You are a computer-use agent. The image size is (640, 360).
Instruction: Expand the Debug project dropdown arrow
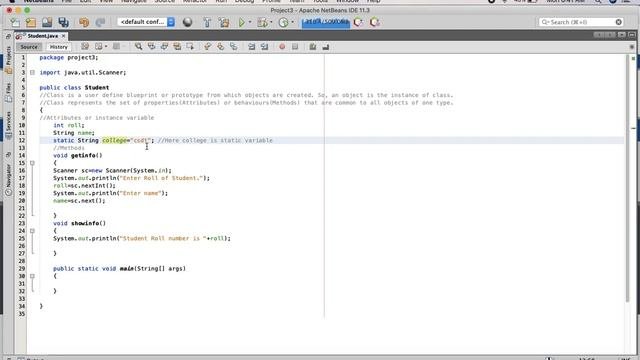click(x=271, y=22)
